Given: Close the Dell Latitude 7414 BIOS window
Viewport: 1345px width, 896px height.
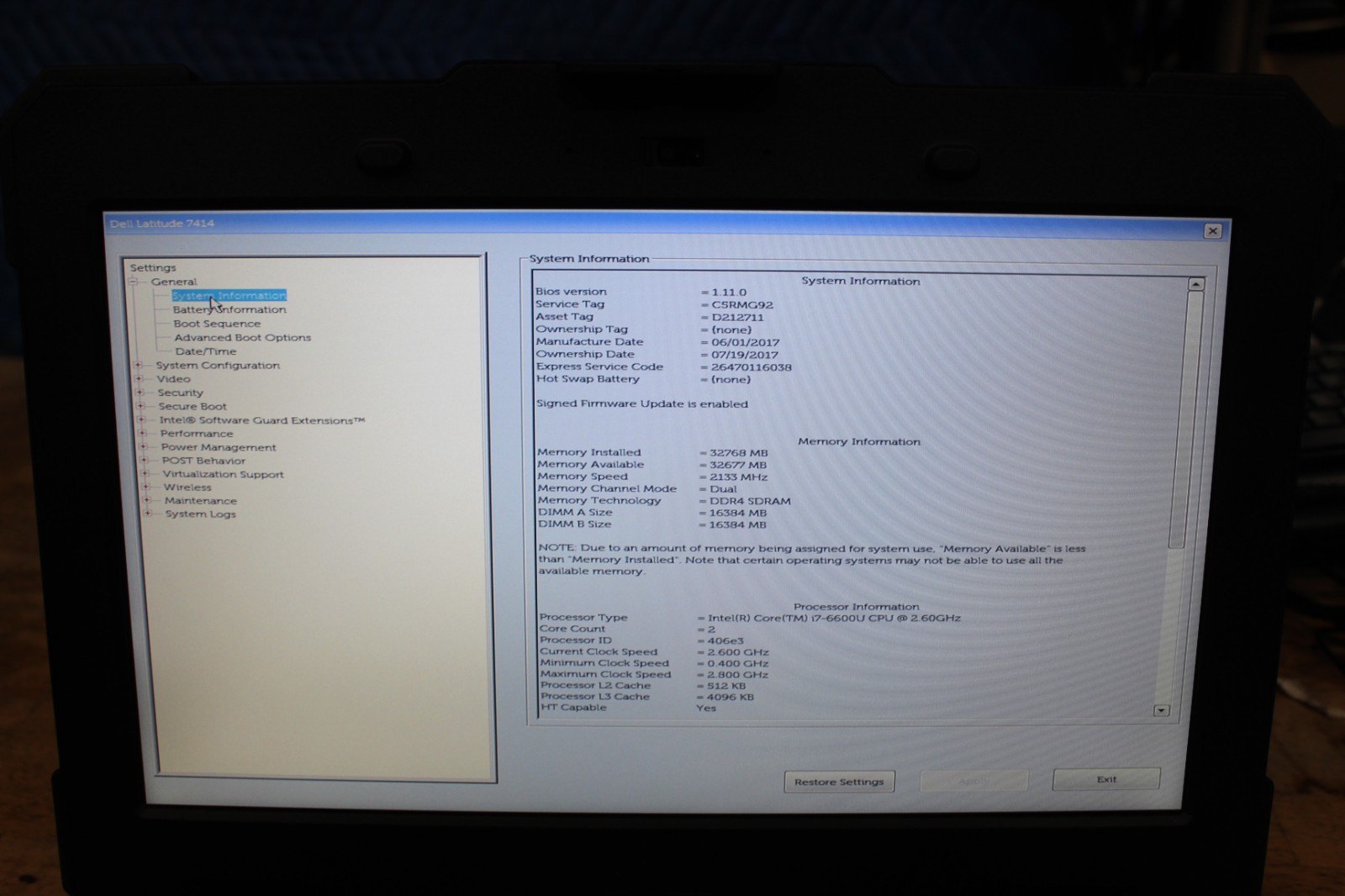Looking at the screenshot, I should (x=1212, y=230).
